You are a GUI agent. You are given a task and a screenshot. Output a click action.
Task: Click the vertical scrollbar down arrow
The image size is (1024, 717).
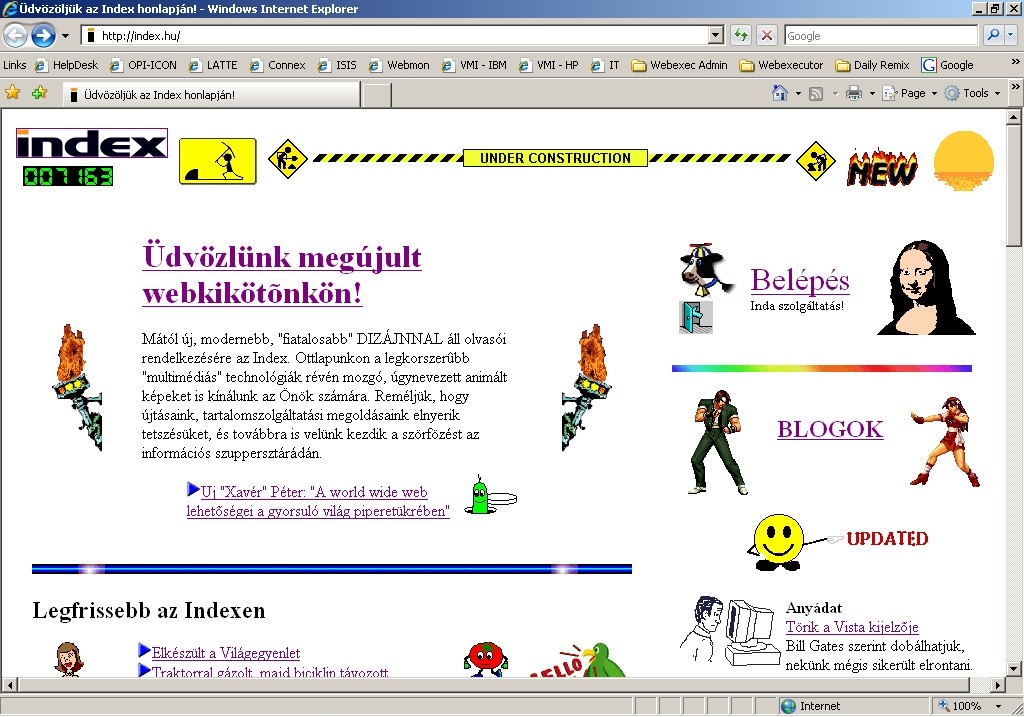1015,669
